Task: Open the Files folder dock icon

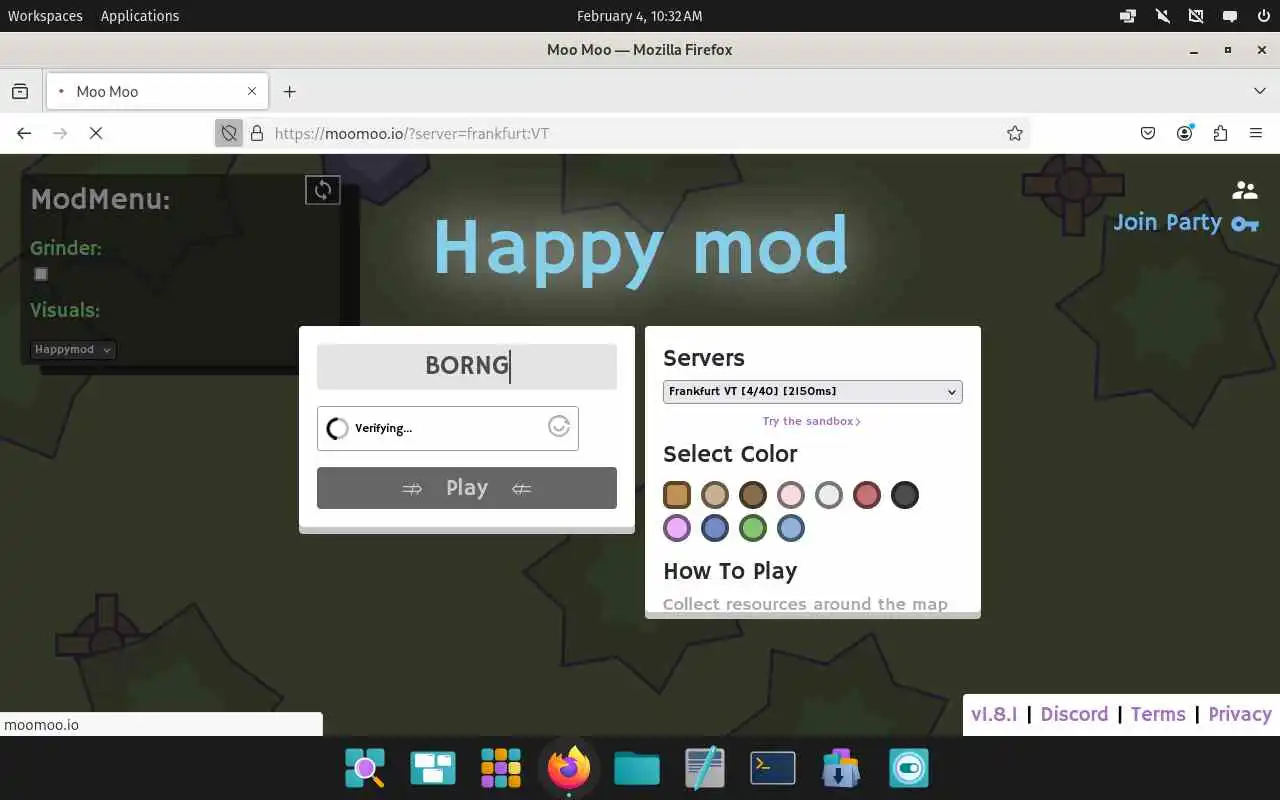Action: [637, 768]
